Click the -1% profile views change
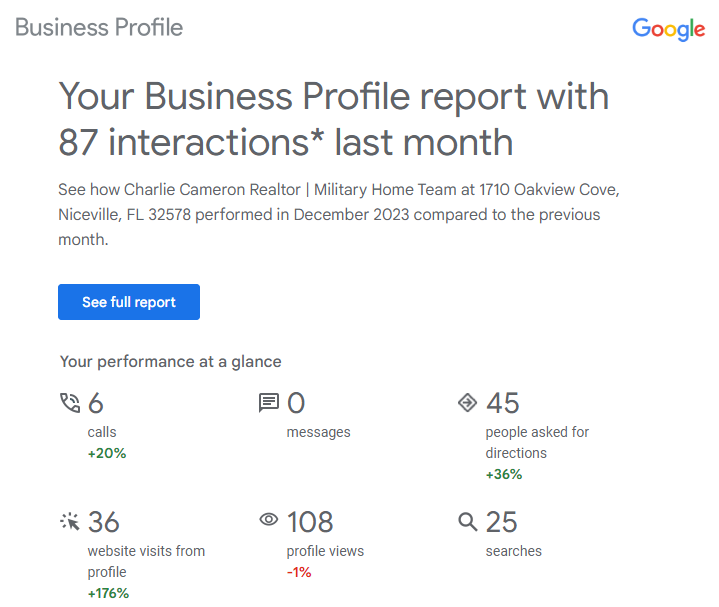 click(299, 572)
